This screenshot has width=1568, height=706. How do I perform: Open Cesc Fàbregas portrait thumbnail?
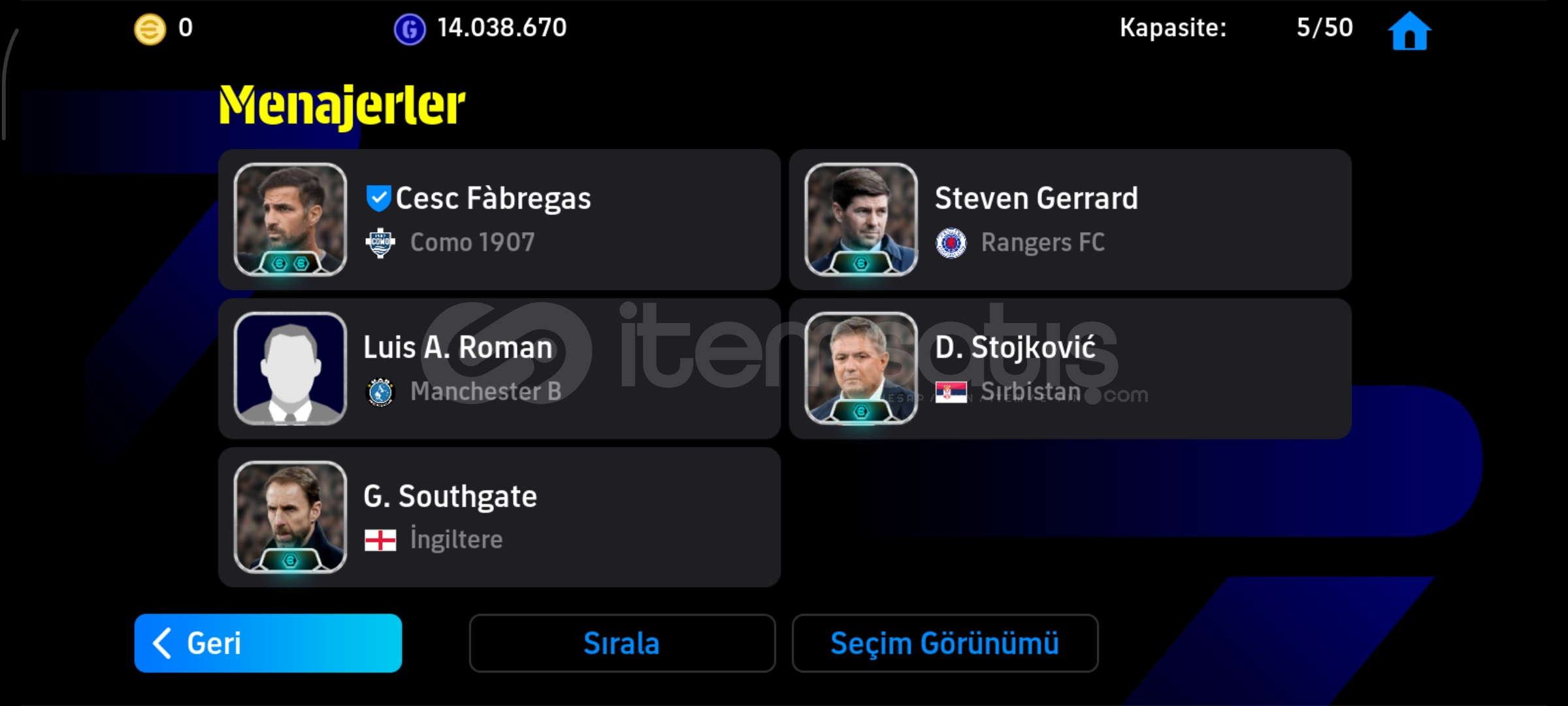click(x=290, y=220)
